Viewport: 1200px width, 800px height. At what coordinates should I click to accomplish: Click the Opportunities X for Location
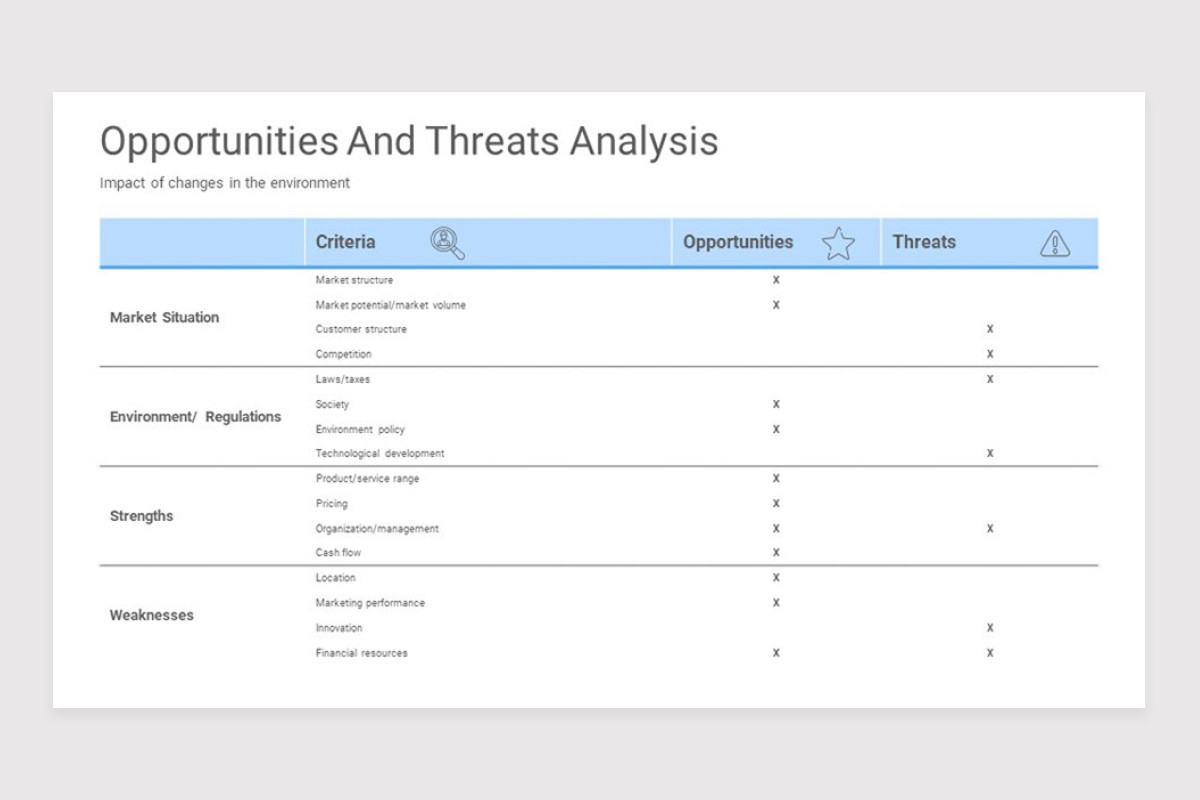[776, 577]
